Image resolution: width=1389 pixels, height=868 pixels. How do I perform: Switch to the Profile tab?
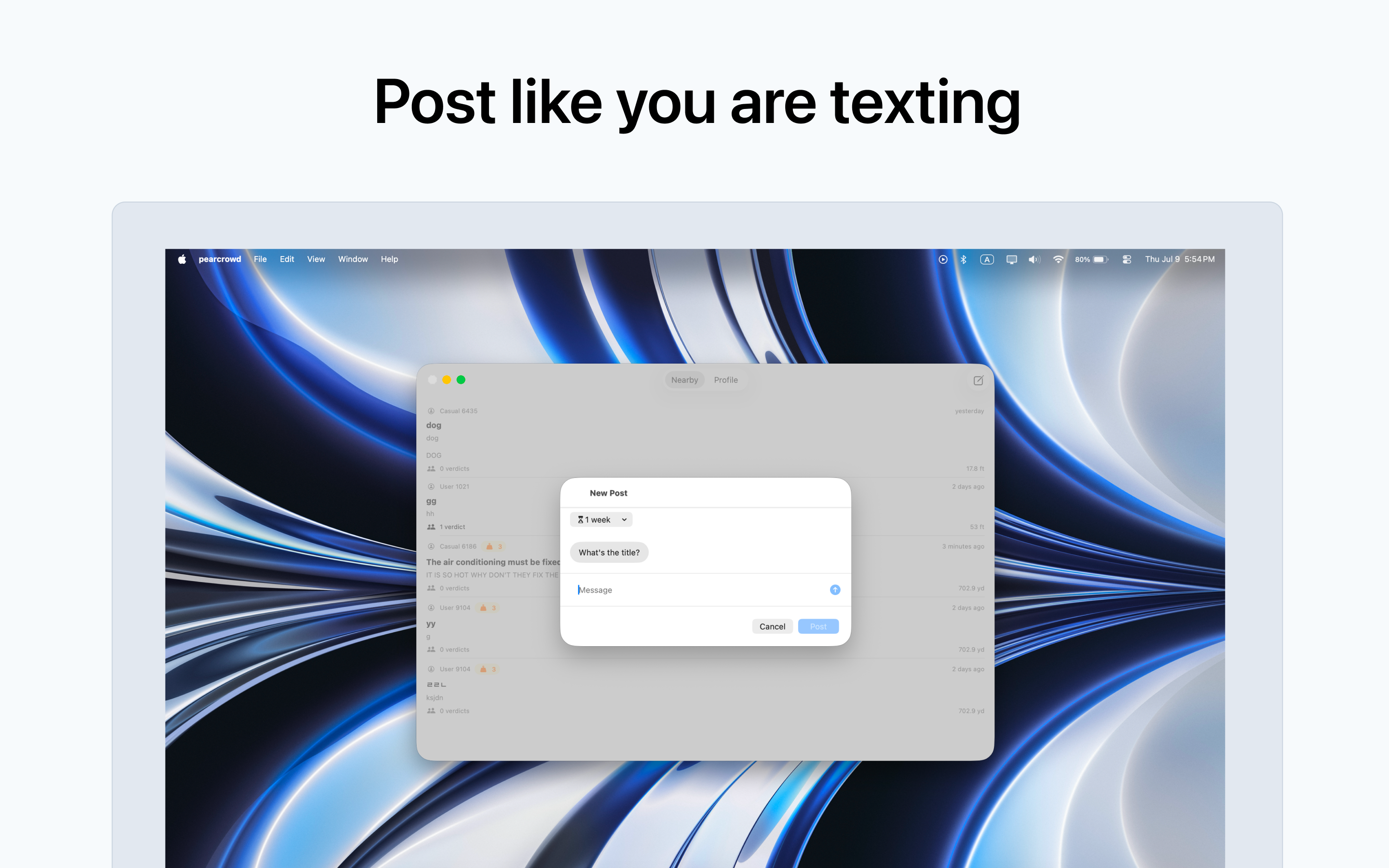click(725, 380)
